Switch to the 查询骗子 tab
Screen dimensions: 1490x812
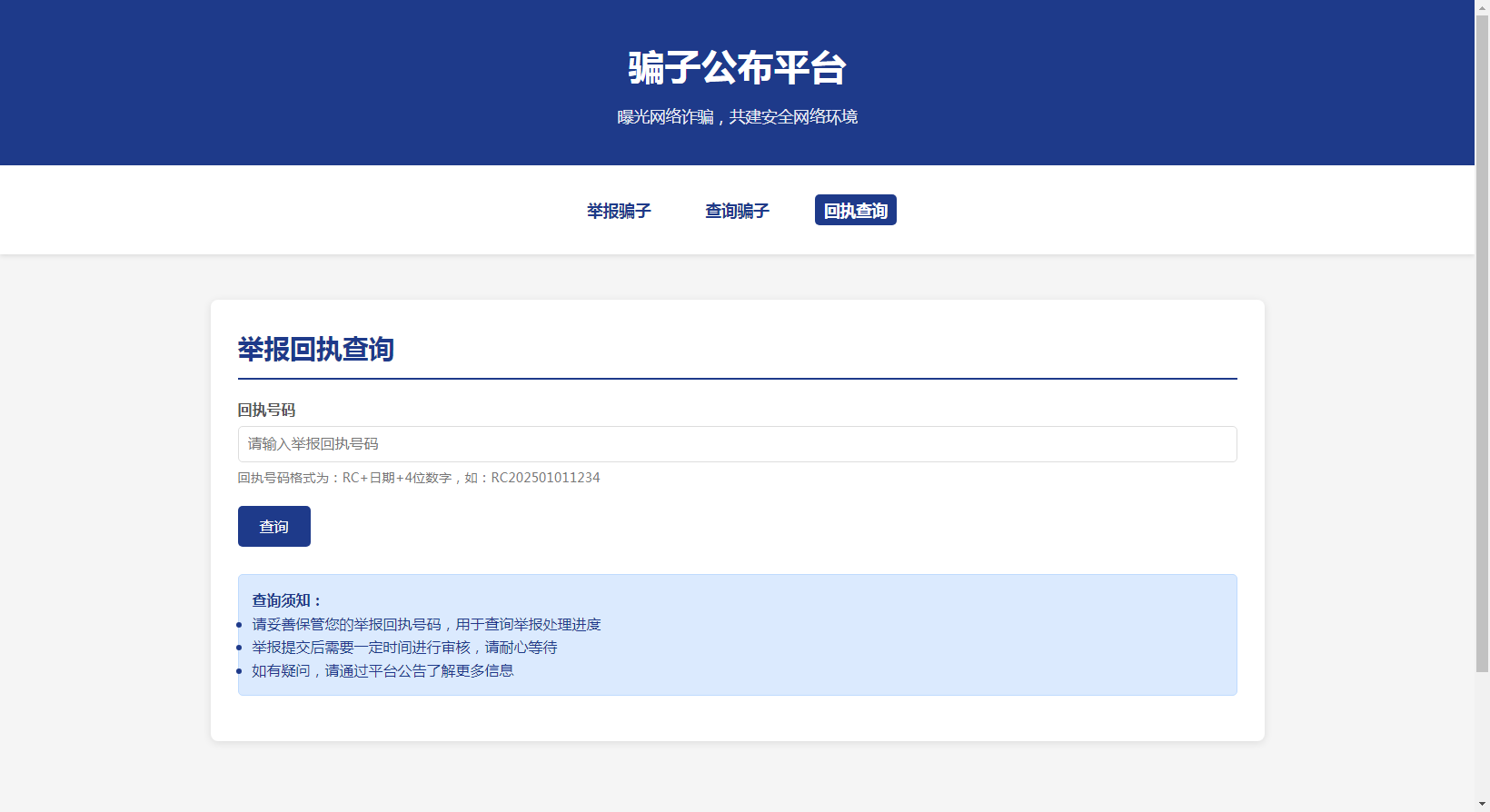pos(737,211)
